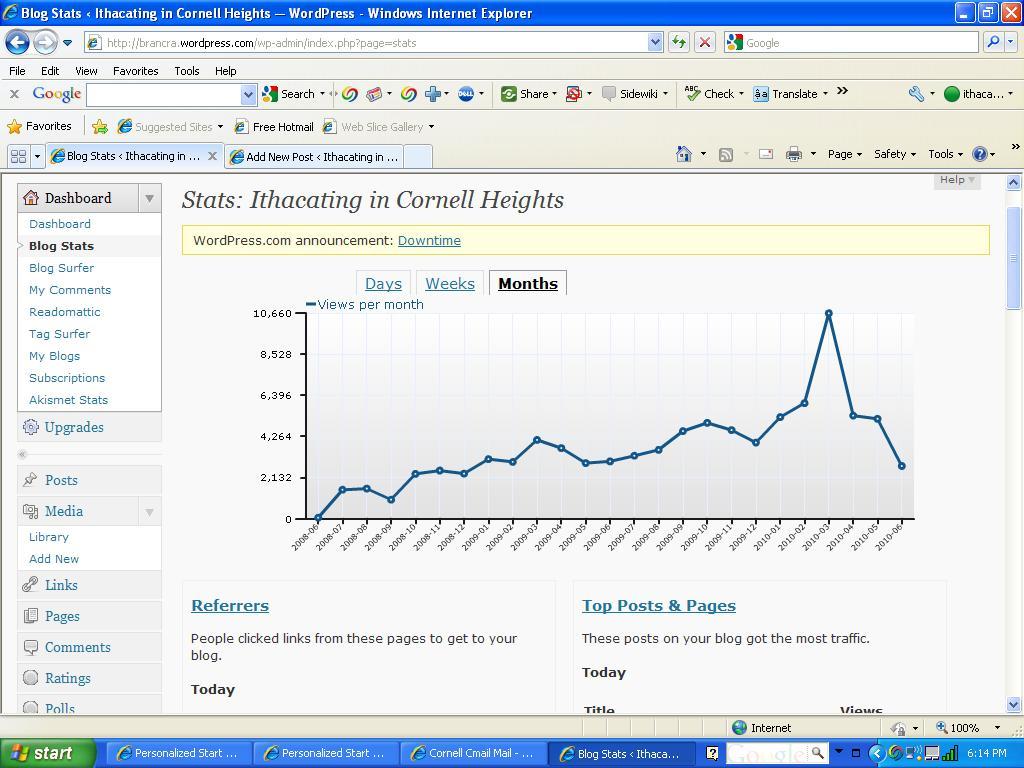1024x768 pixels.
Task: Switch chart to Days view
Action: click(383, 284)
